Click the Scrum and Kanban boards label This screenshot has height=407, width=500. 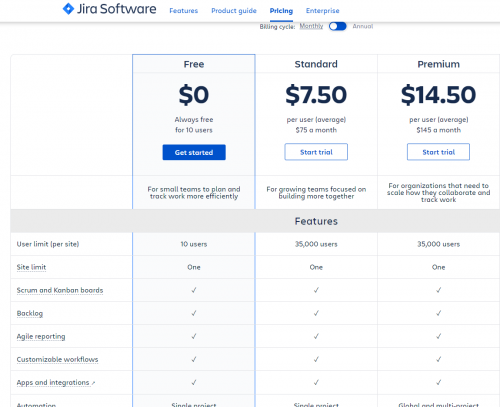[60, 290]
